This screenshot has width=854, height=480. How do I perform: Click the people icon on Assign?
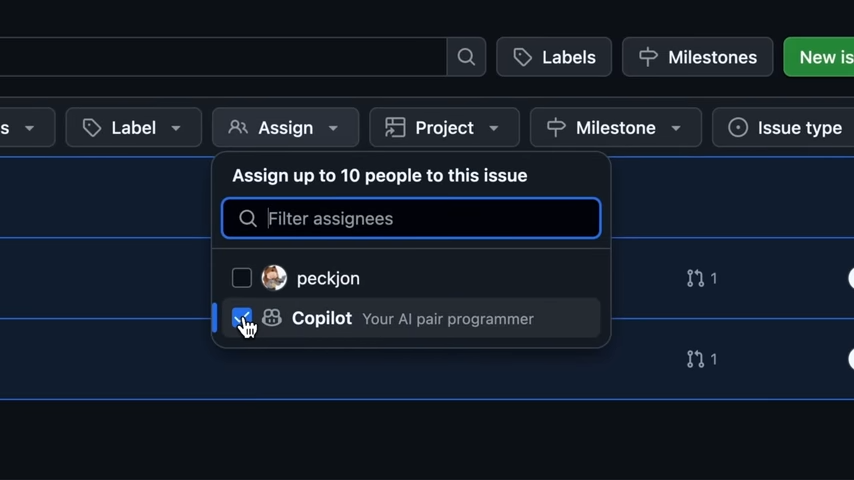click(x=238, y=128)
